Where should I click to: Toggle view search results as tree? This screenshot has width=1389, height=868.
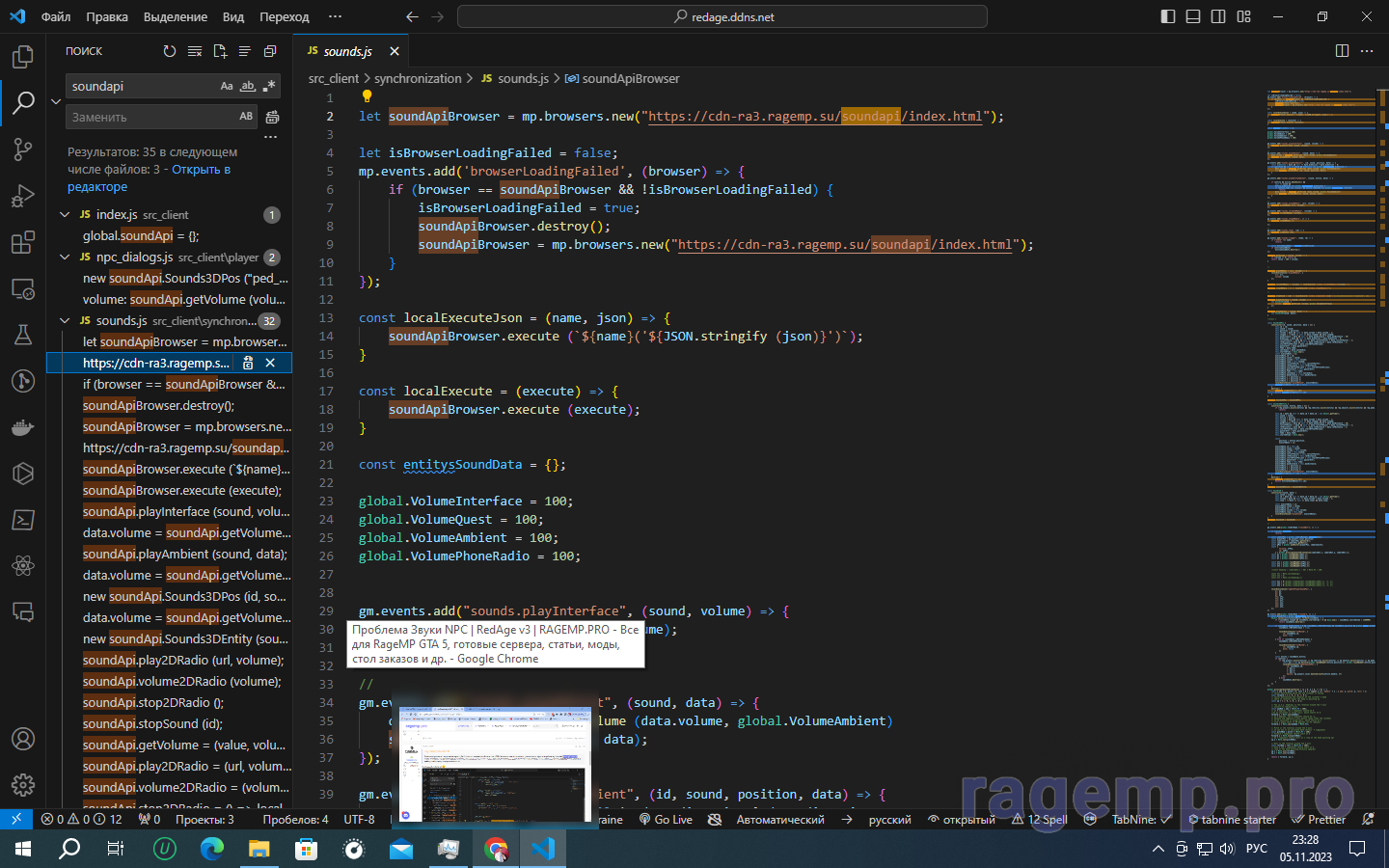pos(245,51)
